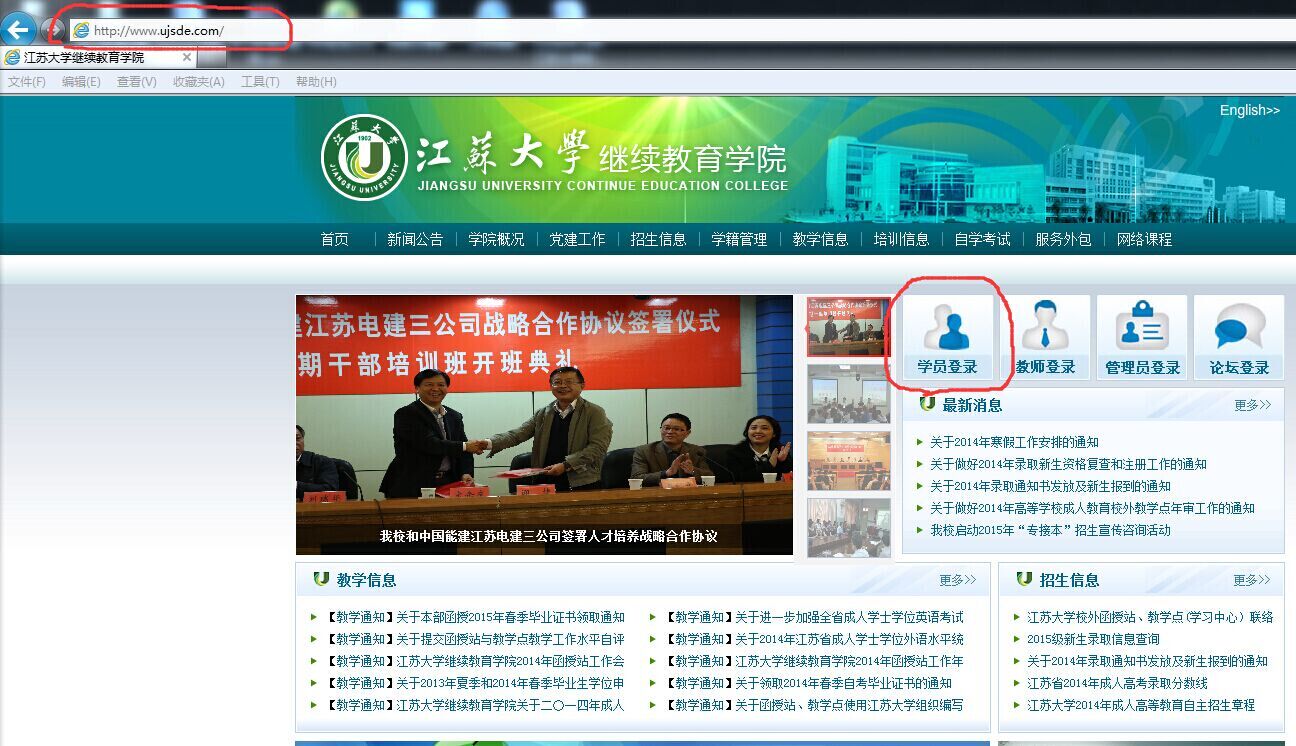Open 最新消息 item 关于2014年录取通知书发放及新生报到的通知

(1050, 486)
